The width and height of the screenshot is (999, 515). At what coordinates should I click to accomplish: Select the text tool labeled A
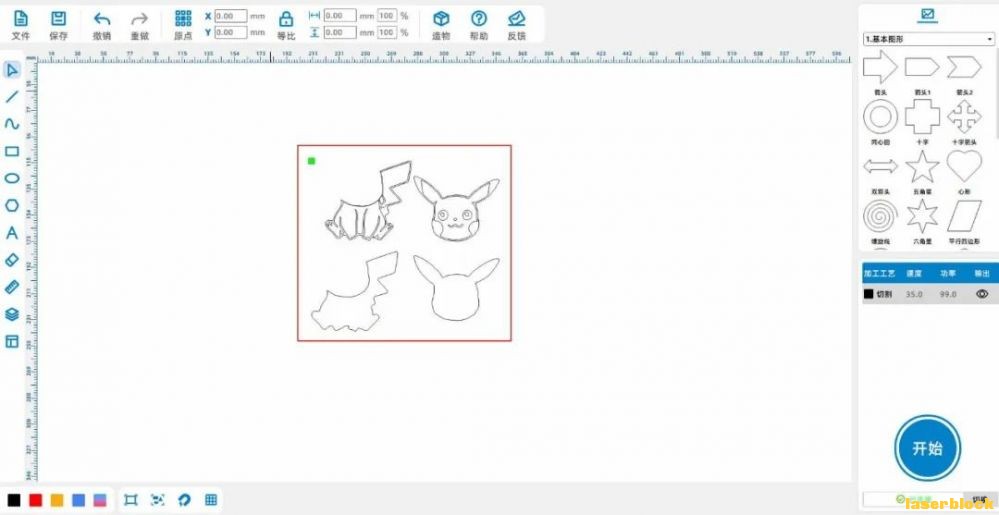pos(11,233)
